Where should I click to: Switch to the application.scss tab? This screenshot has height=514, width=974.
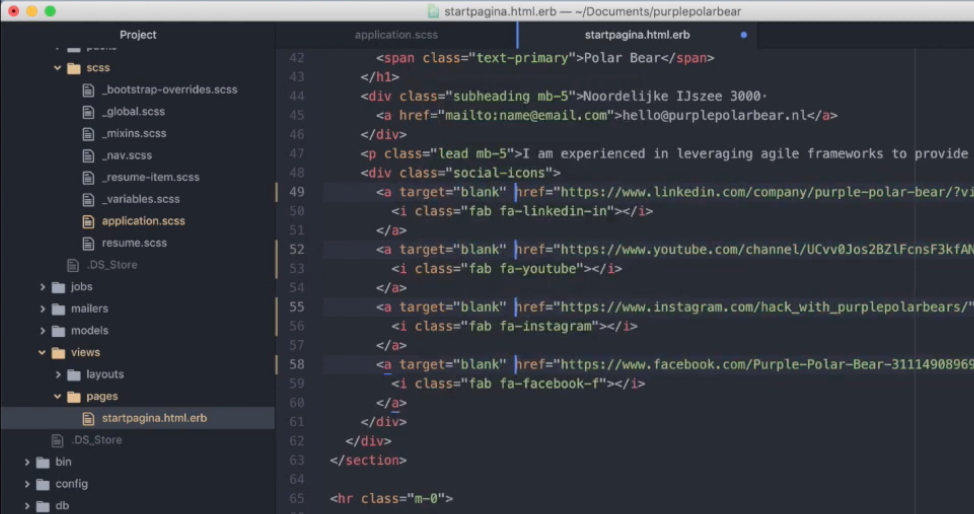[x=396, y=35]
